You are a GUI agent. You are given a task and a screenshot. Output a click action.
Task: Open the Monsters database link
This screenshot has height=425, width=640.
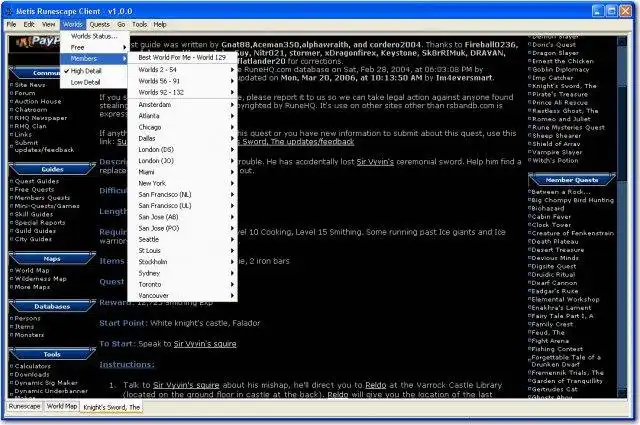[29, 335]
